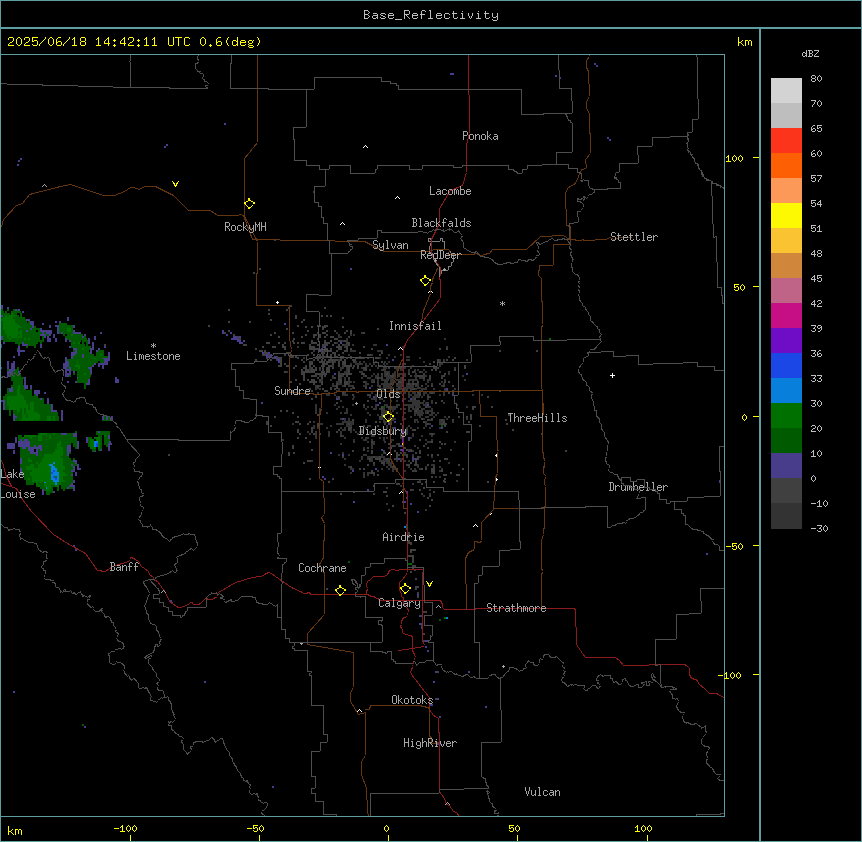Click the Olds town label
The height and width of the screenshot is (842, 862).
[388, 394]
